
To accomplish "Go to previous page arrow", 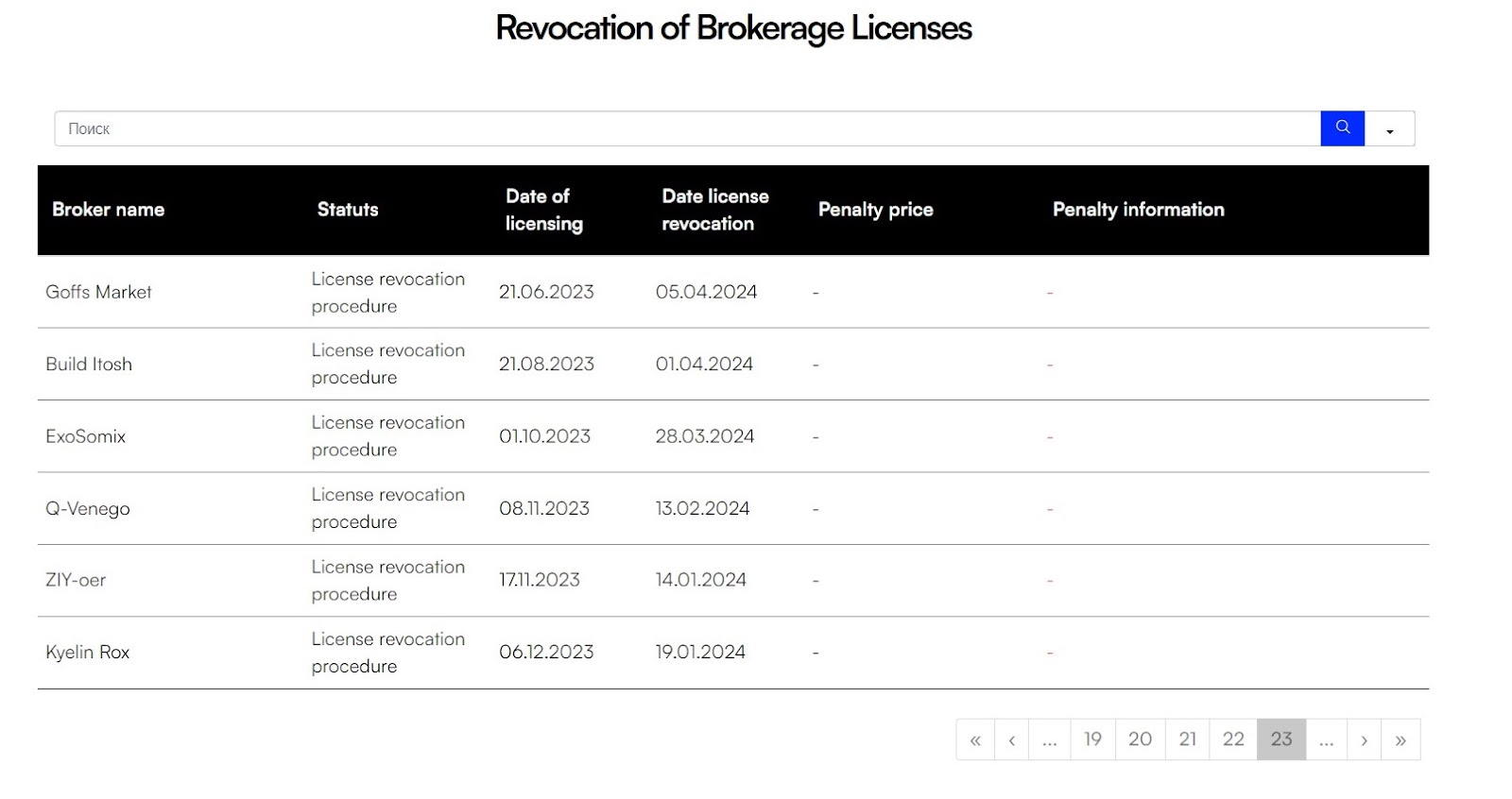I will pyautogui.click(x=1011, y=740).
